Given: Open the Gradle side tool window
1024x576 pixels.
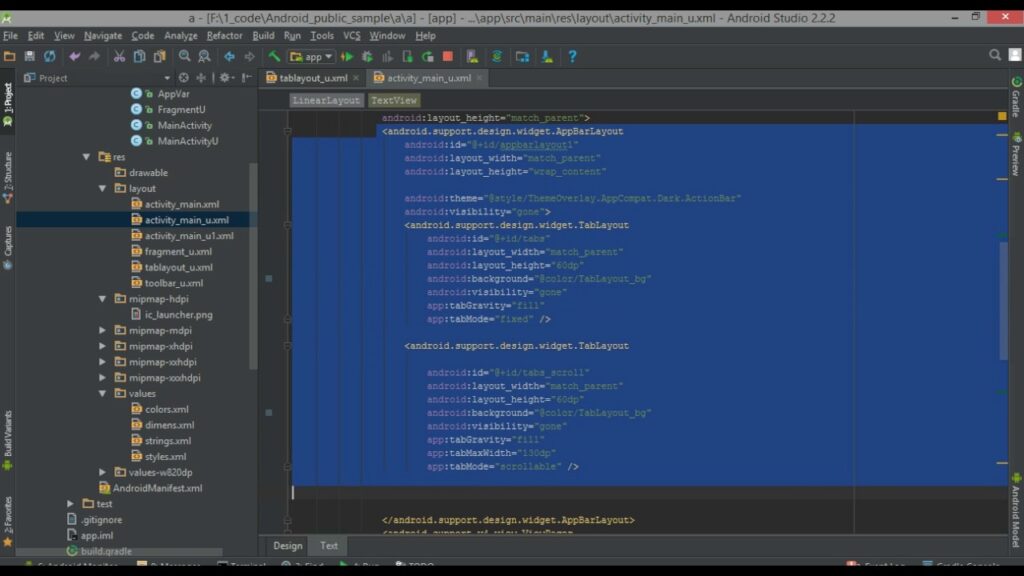Looking at the screenshot, I should (1016, 97).
